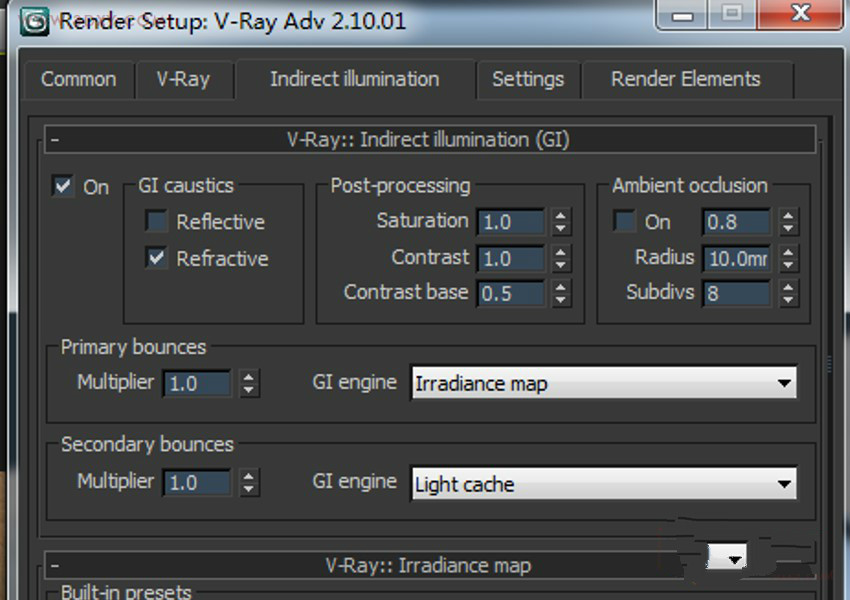
Task: Click the Secondary bounces Multiplier field
Action: (x=197, y=482)
